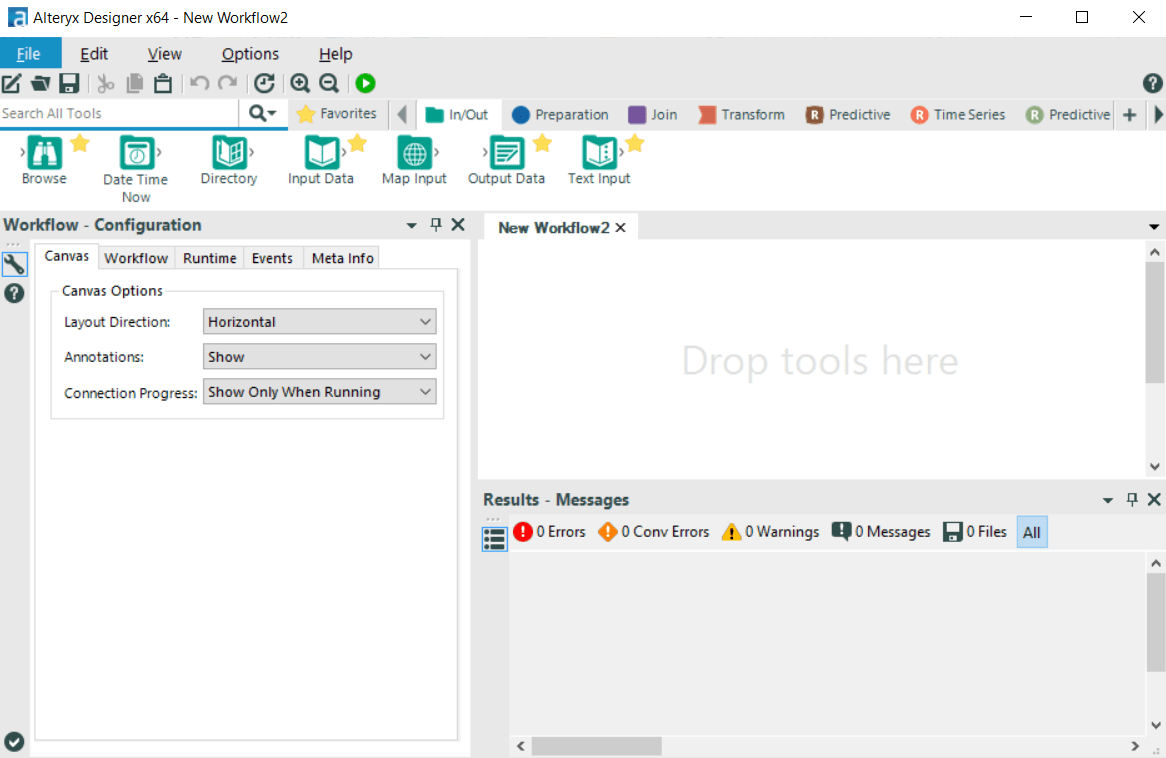The height and width of the screenshot is (758, 1166).
Task: Pin the Configuration panel
Action: click(x=436, y=225)
